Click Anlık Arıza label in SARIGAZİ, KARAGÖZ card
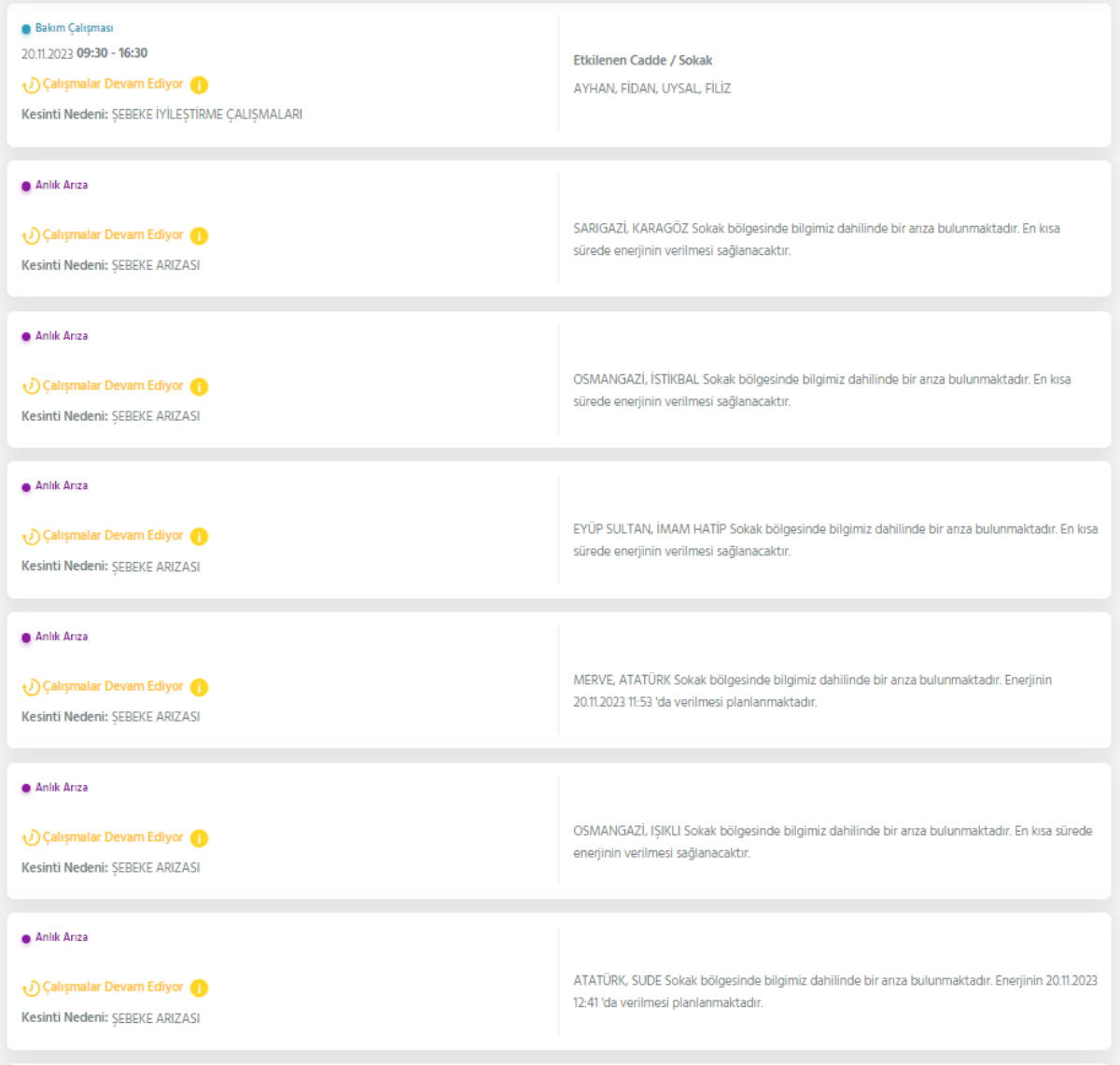 click(62, 186)
